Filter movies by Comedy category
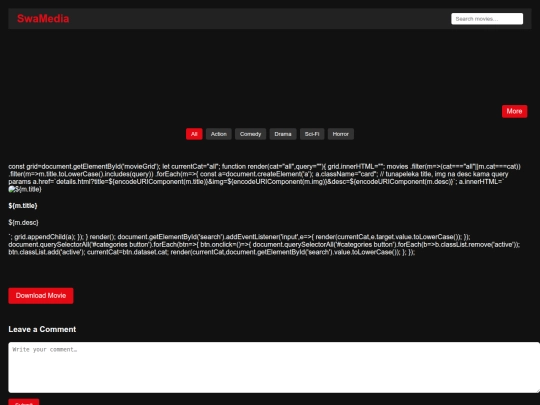The image size is (540, 405). pyautogui.click(x=250, y=134)
